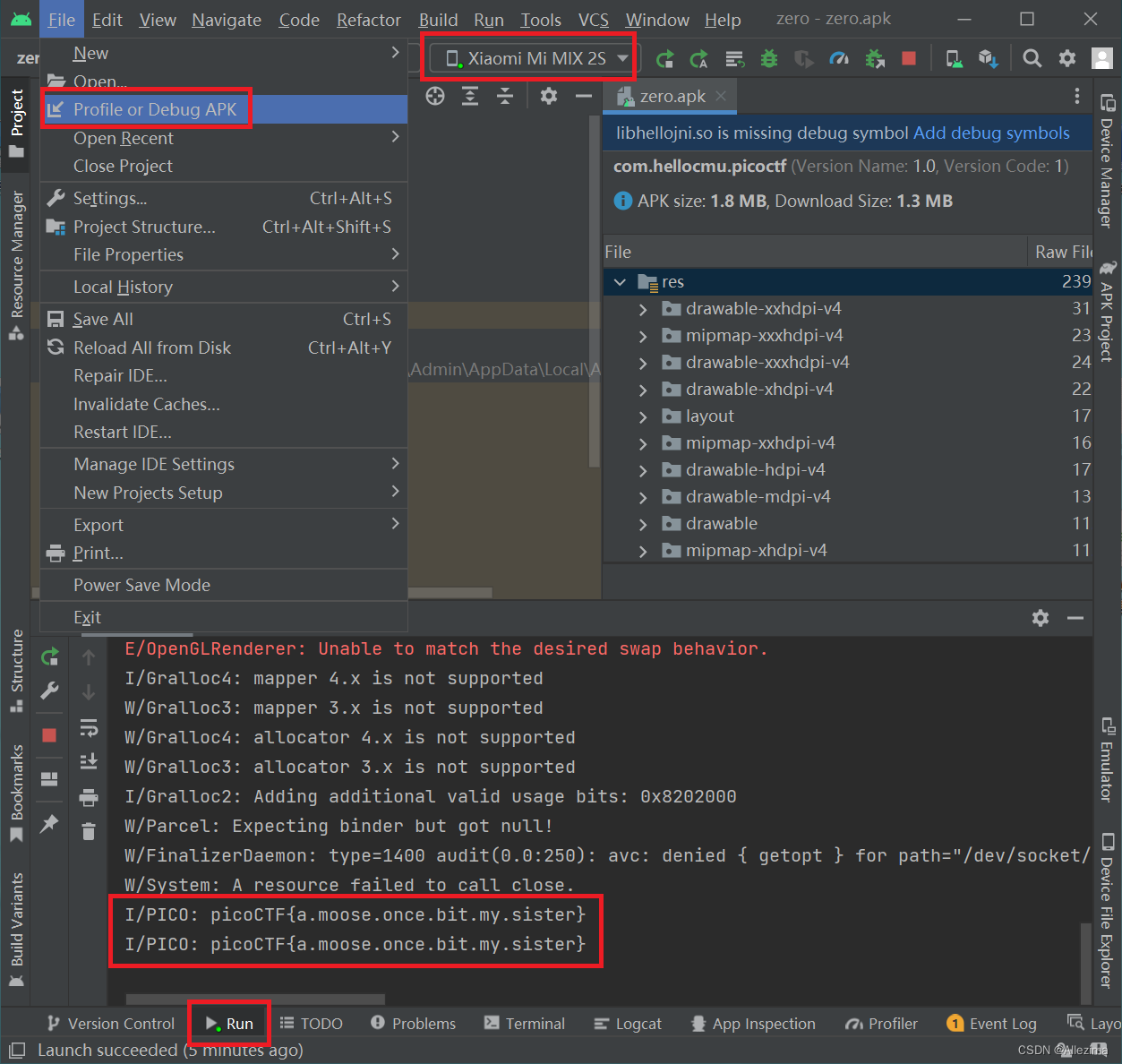Expand the mipmap-xxxhdpi-v4 folder
Viewport: 1122px width, 1064px height.
click(x=643, y=336)
